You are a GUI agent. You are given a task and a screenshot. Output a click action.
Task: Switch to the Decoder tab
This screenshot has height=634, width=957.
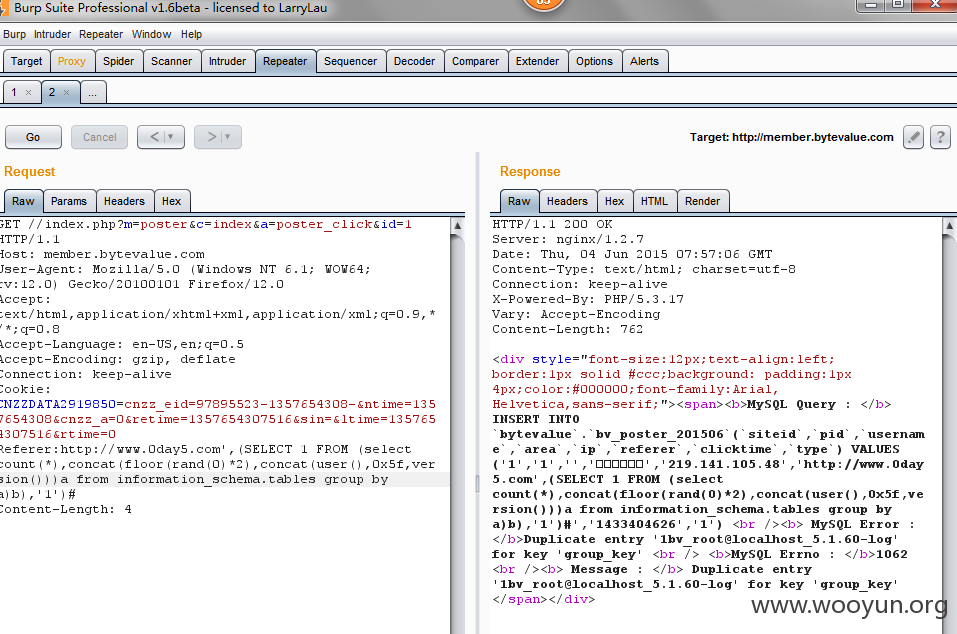click(414, 61)
